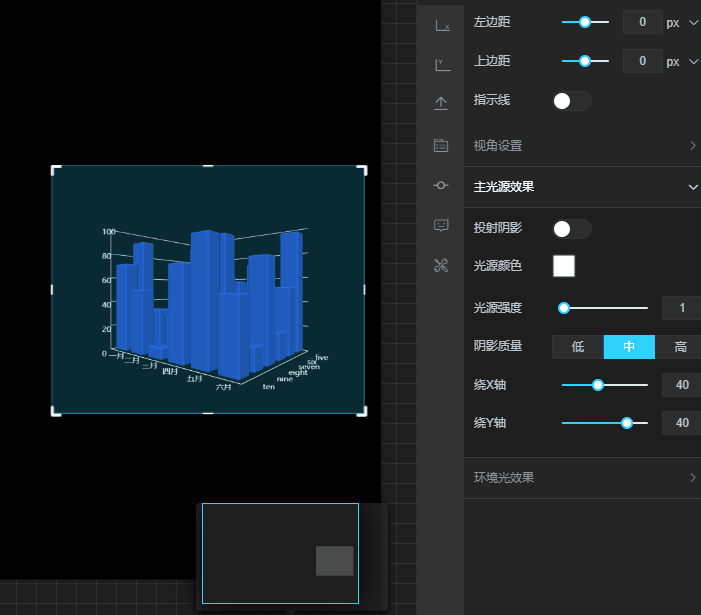Image resolution: width=701 pixels, height=615 pixels.
Task: Open the X-axis settings icon
Action: tap(442, 25)
